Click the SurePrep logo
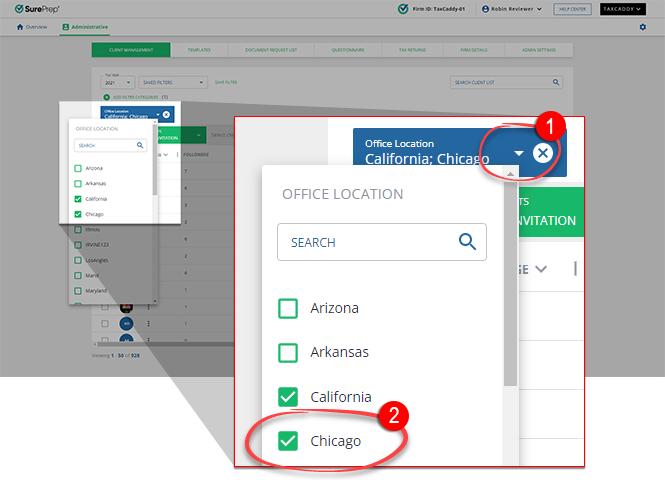665x480 pixels. click(x=36, y=9)
